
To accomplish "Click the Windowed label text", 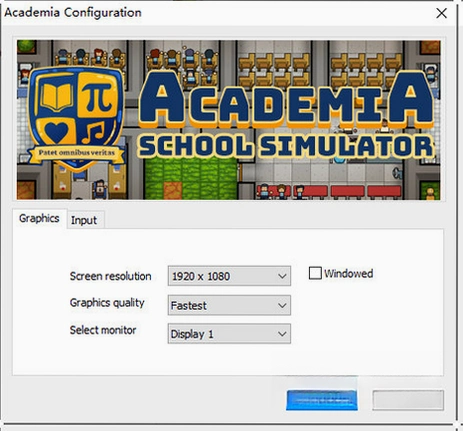I will pyautogui.click(x=349, y=274).
